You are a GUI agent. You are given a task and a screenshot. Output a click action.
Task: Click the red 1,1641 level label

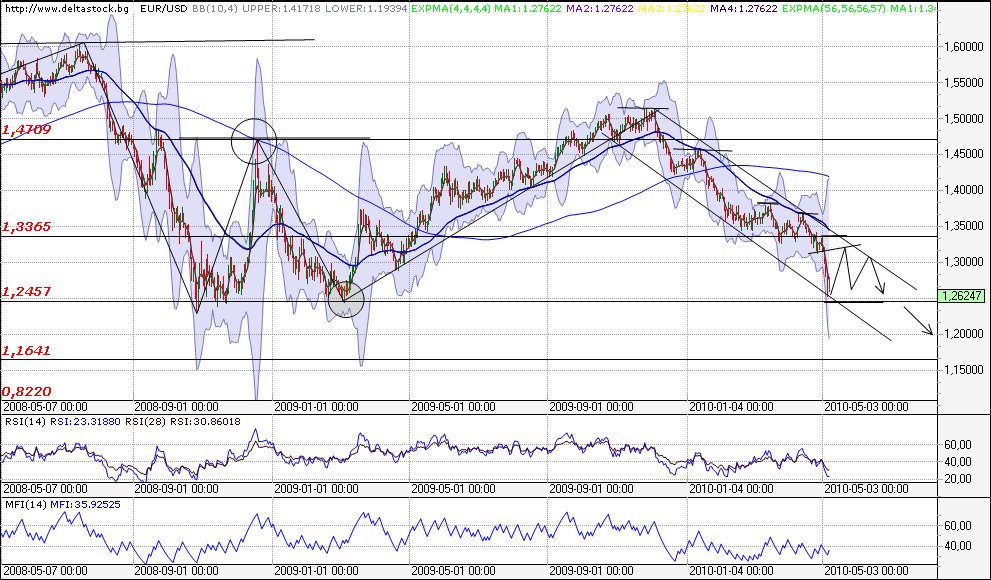(x=26, y=351)
